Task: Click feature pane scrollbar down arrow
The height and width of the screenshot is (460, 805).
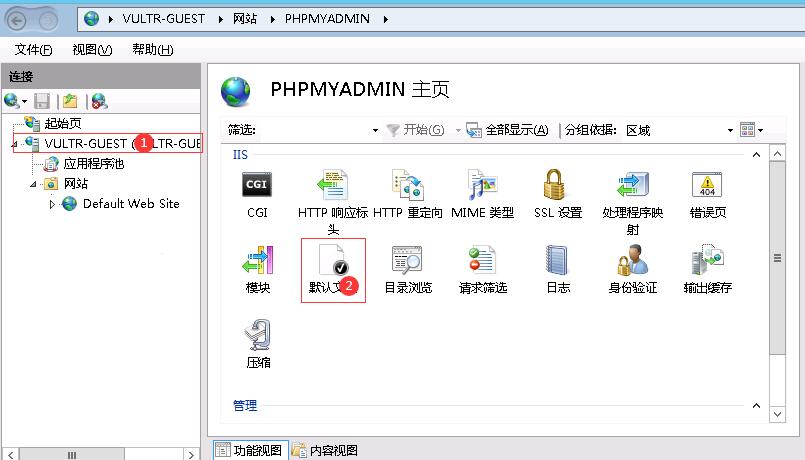Action: coord(777,414)
